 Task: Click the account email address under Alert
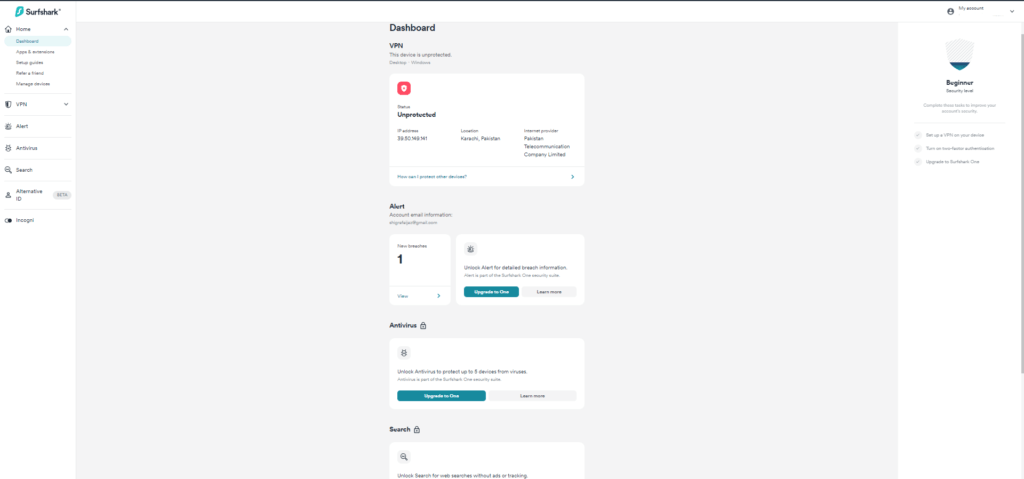click(x=413, y=223)
